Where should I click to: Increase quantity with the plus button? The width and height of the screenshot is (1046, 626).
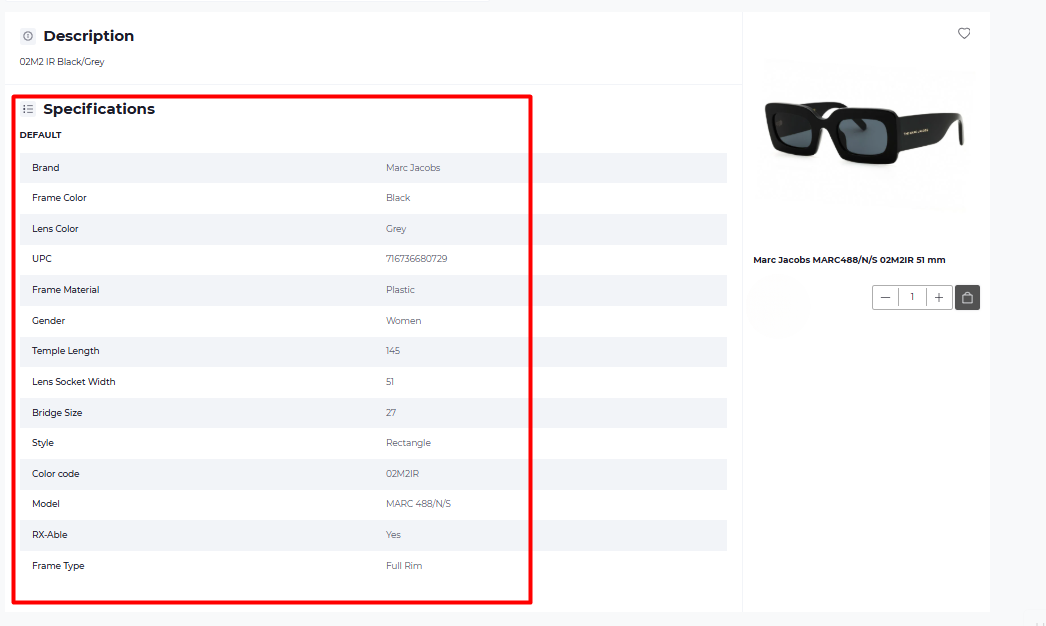point(939,298)
